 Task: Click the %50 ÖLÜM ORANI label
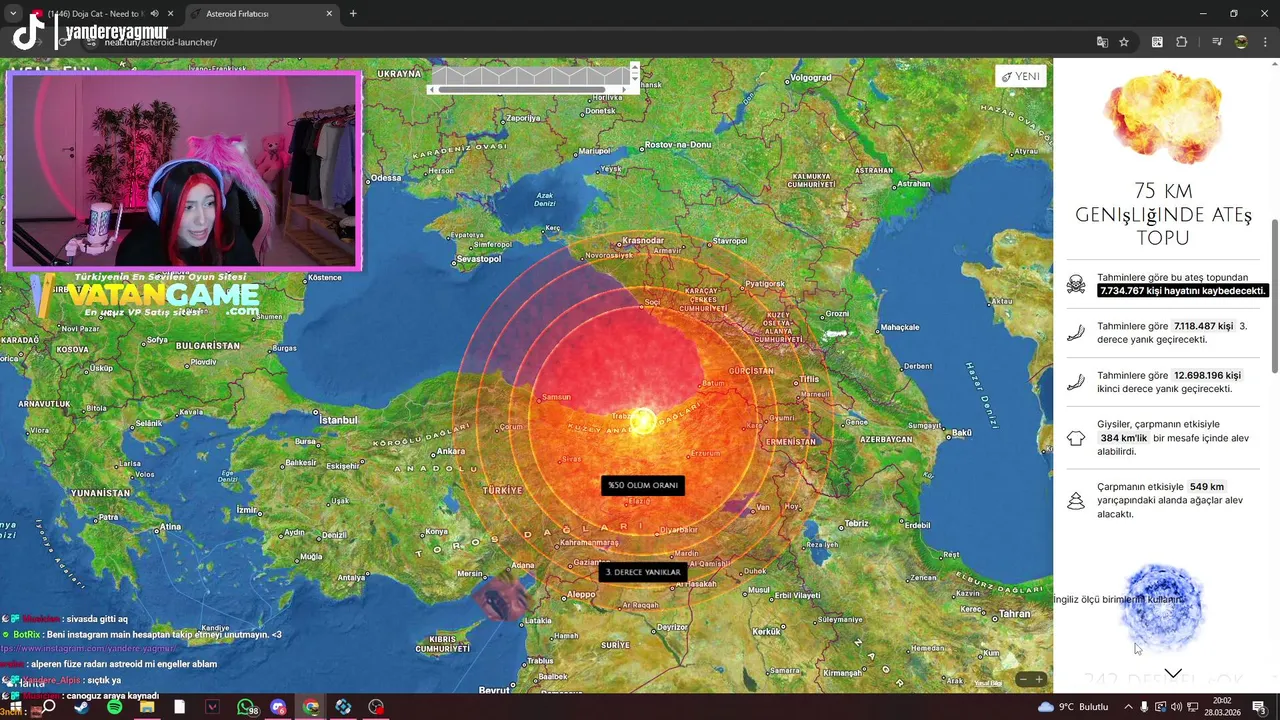[x=643, y=485]
